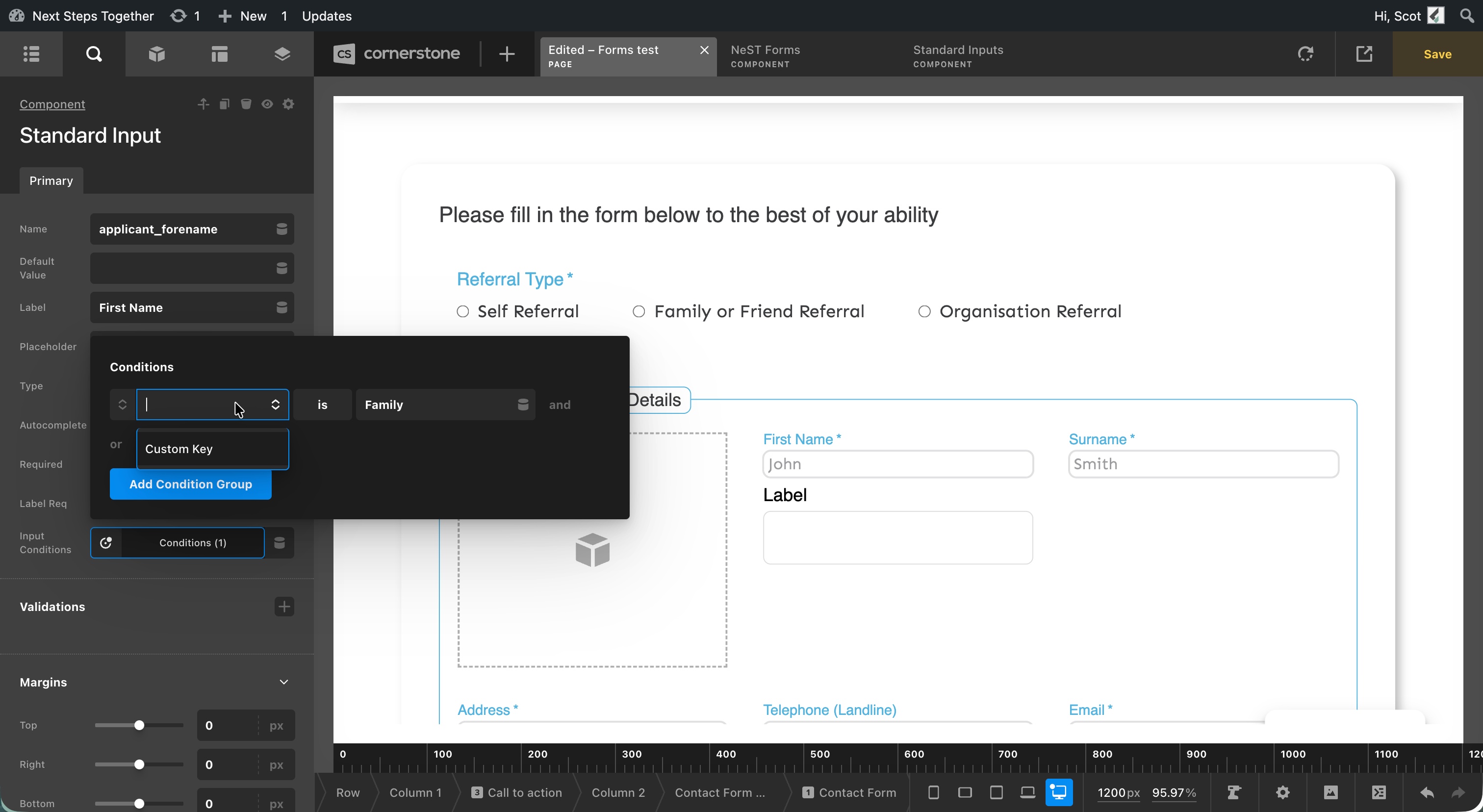Open preview in new window icon
Image resolution: width=1483 pixels, height=812 pixels.
click(1364, 54)
